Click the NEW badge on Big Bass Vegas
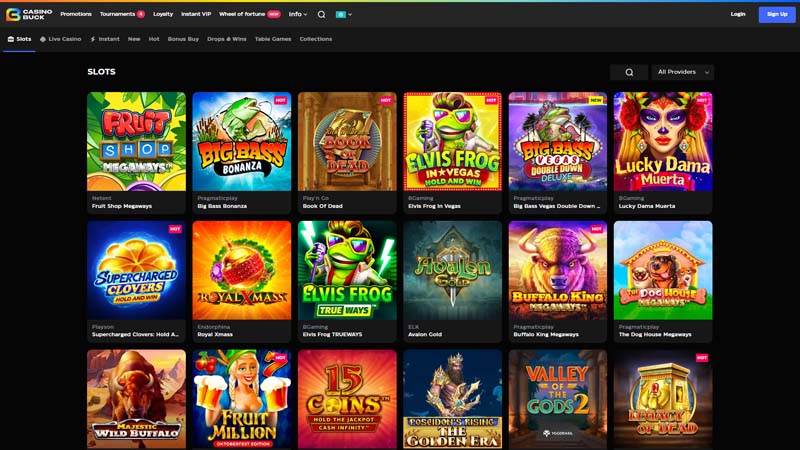This screenshot has height=450, width=800. (x=596, y=101)
